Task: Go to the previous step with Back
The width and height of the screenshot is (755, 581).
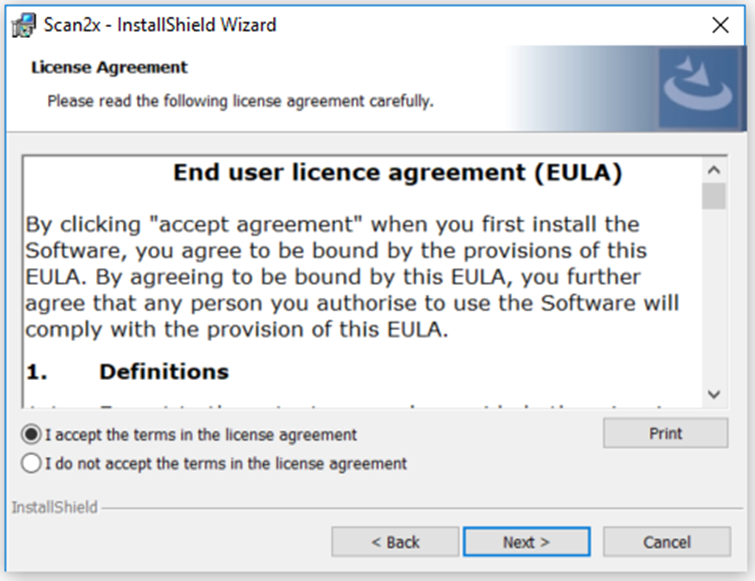Action: tap(395, 542)
